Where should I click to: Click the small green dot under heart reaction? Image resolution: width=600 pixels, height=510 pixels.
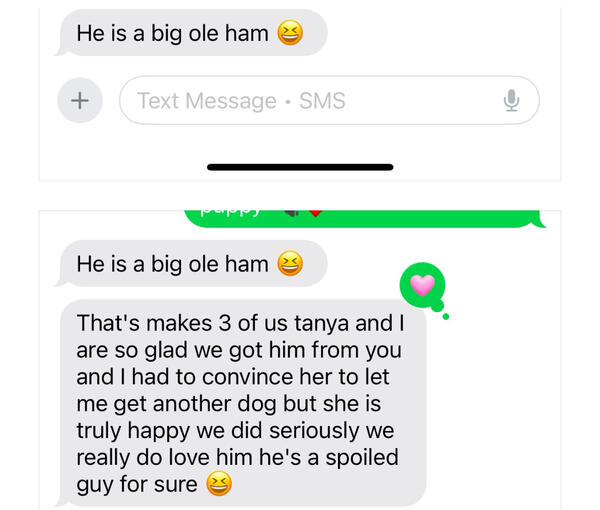coord(446,316)
